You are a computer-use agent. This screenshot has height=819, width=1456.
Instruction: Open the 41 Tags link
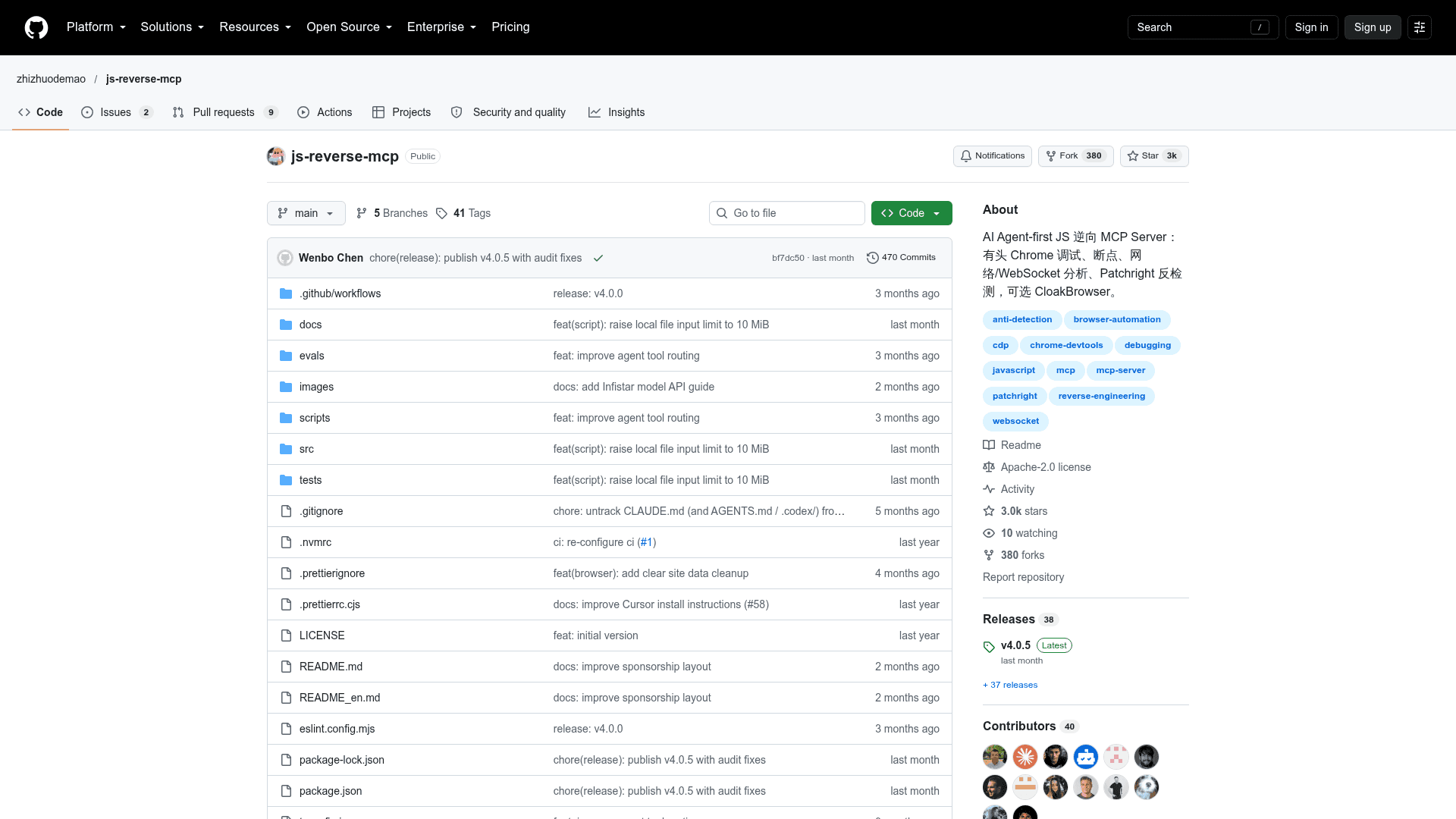click(x=463, y=213)
